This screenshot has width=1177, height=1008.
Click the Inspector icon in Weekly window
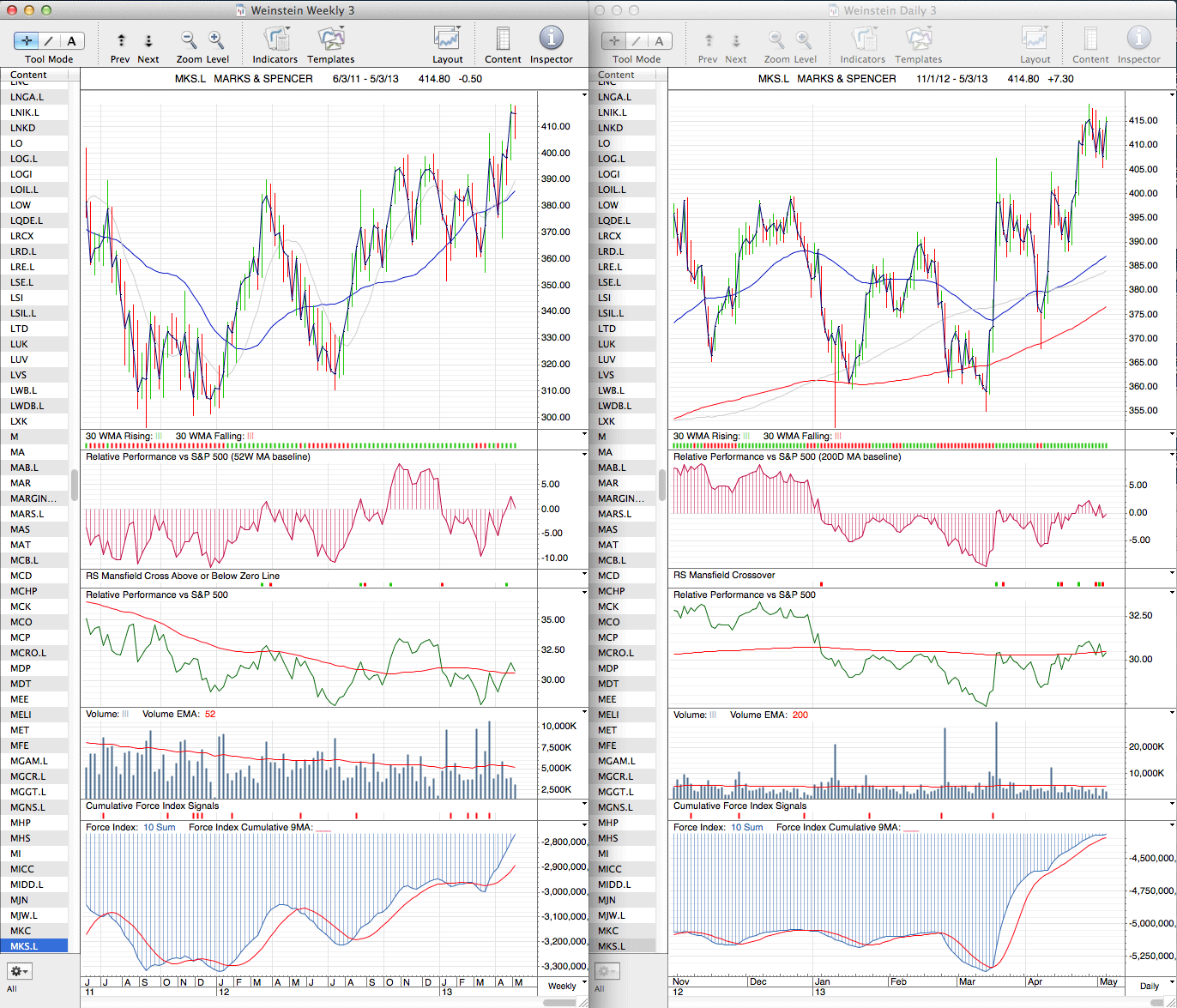(551, 39)
